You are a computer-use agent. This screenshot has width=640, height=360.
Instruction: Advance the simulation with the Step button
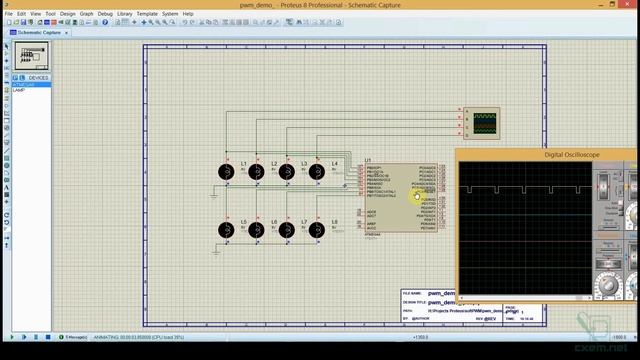pyautogui.click(x=24, y=337)
